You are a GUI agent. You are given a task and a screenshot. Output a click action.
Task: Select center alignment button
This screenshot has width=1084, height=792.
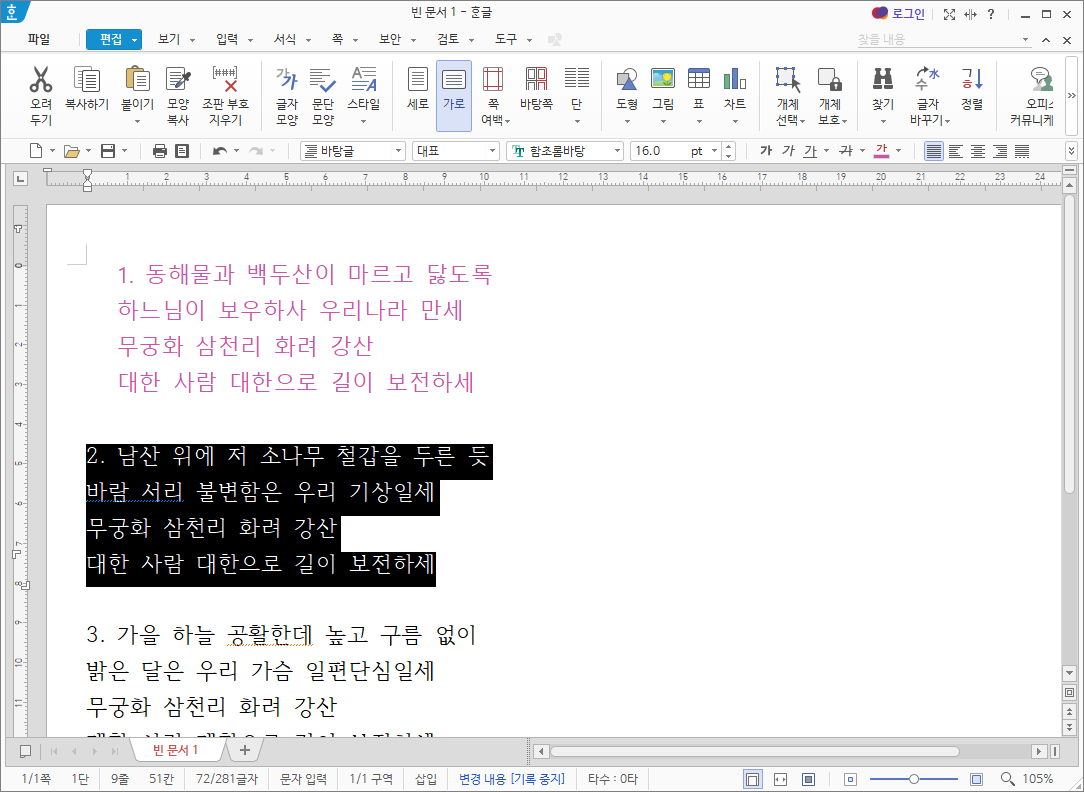pyautogui.click(x=978, y=151)
